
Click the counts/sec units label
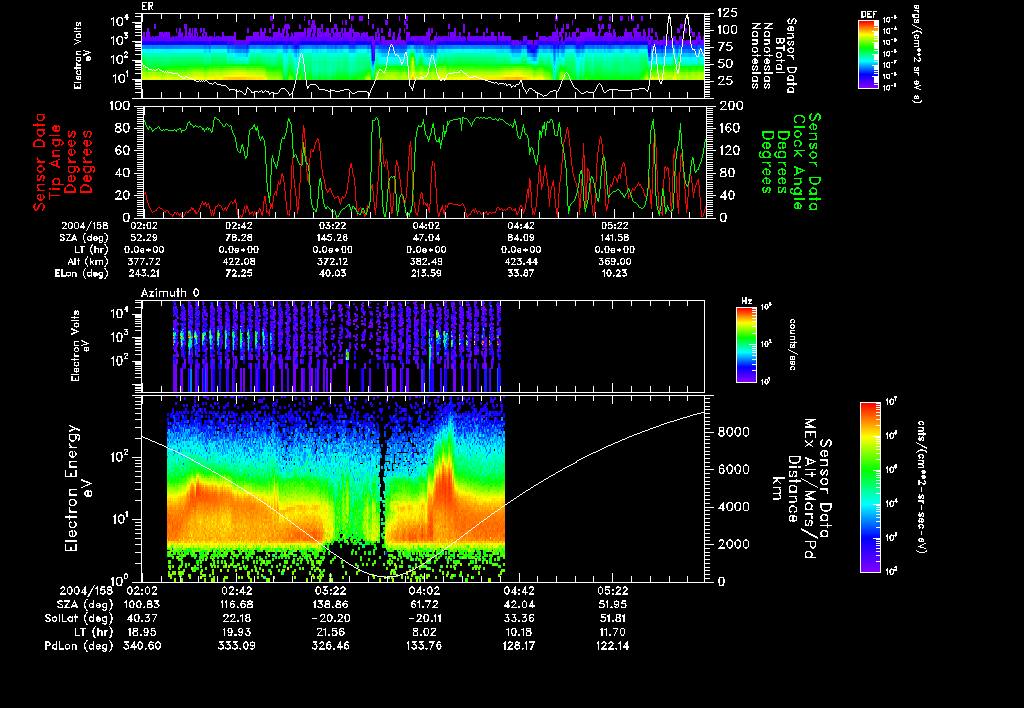[792, 345]
